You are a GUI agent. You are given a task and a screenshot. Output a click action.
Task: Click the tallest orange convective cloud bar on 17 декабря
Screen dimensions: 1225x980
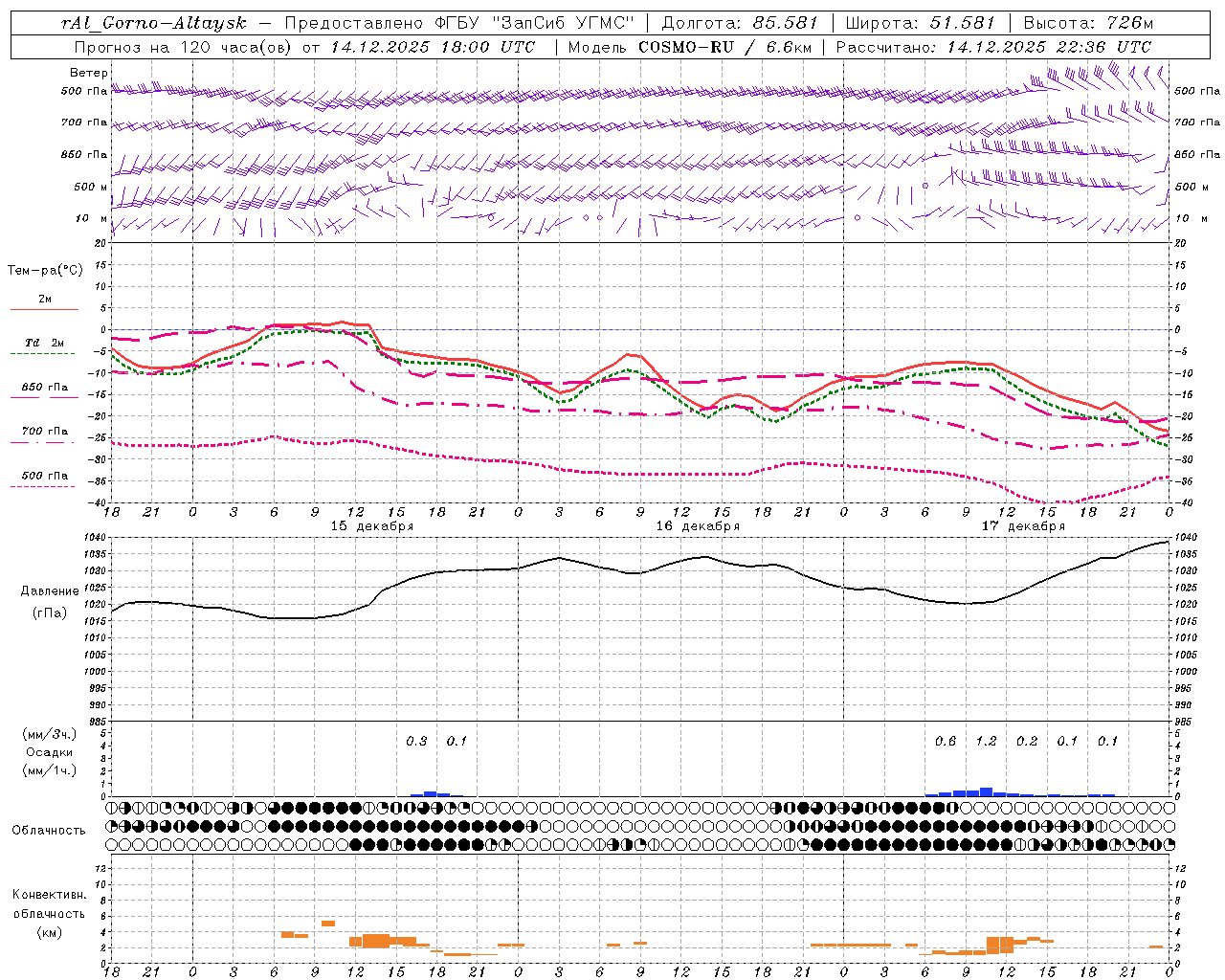point(992,945)
